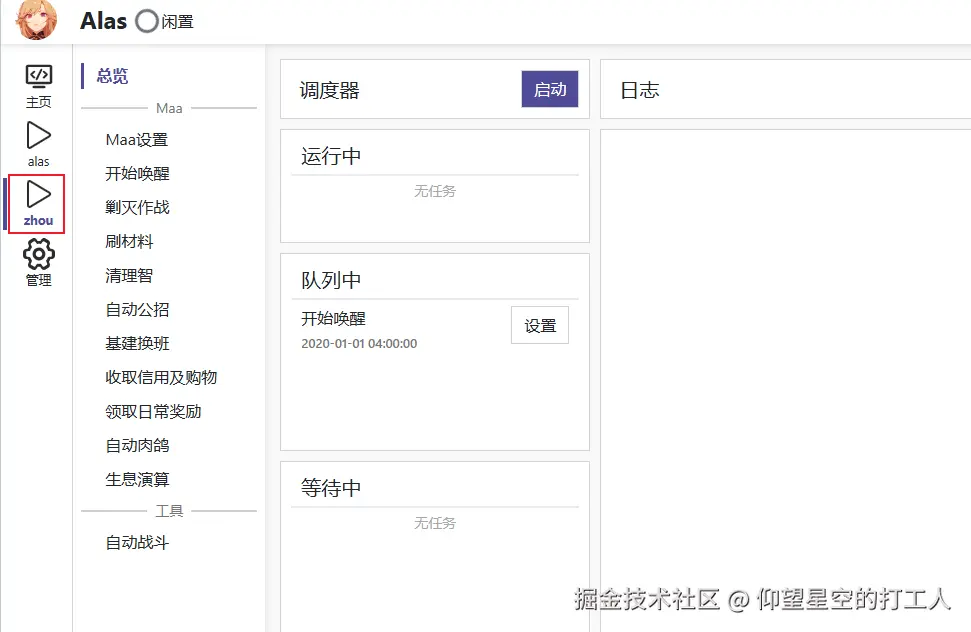Open 领取日常奖励 menu item
Viewport: 971px width, 632px height.
click(x=153, y=412)
